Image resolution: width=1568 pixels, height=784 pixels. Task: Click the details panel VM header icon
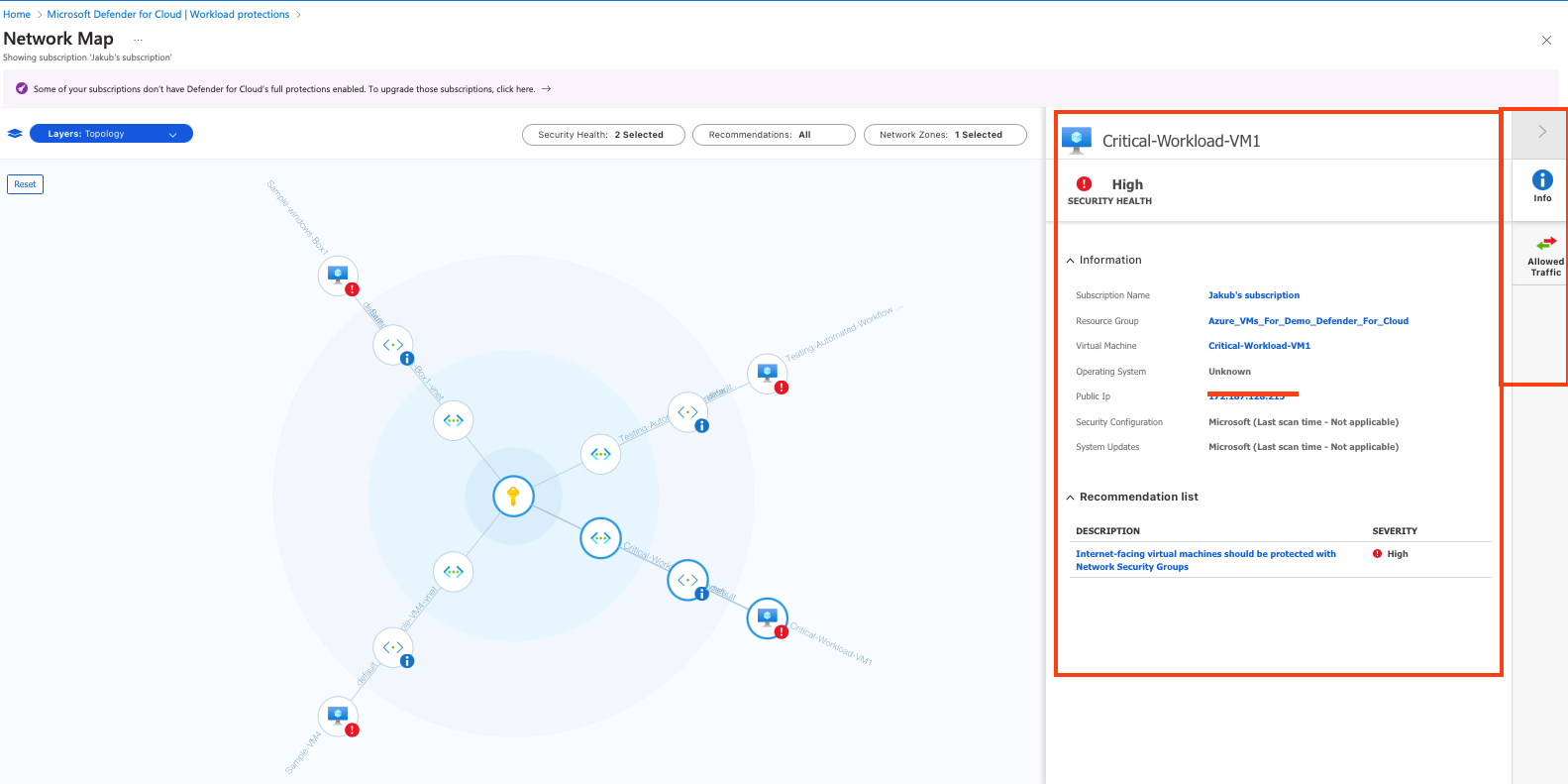coord(1077,140)
